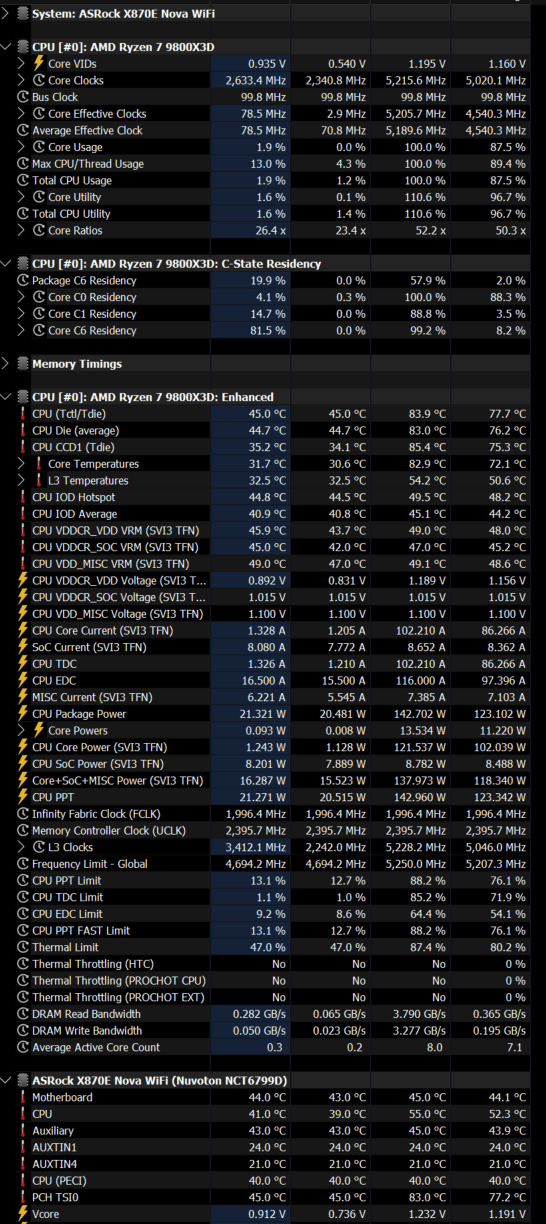Click the CPU PPT lightning icon
546x1224 pixels.
[x=23, y=797]
